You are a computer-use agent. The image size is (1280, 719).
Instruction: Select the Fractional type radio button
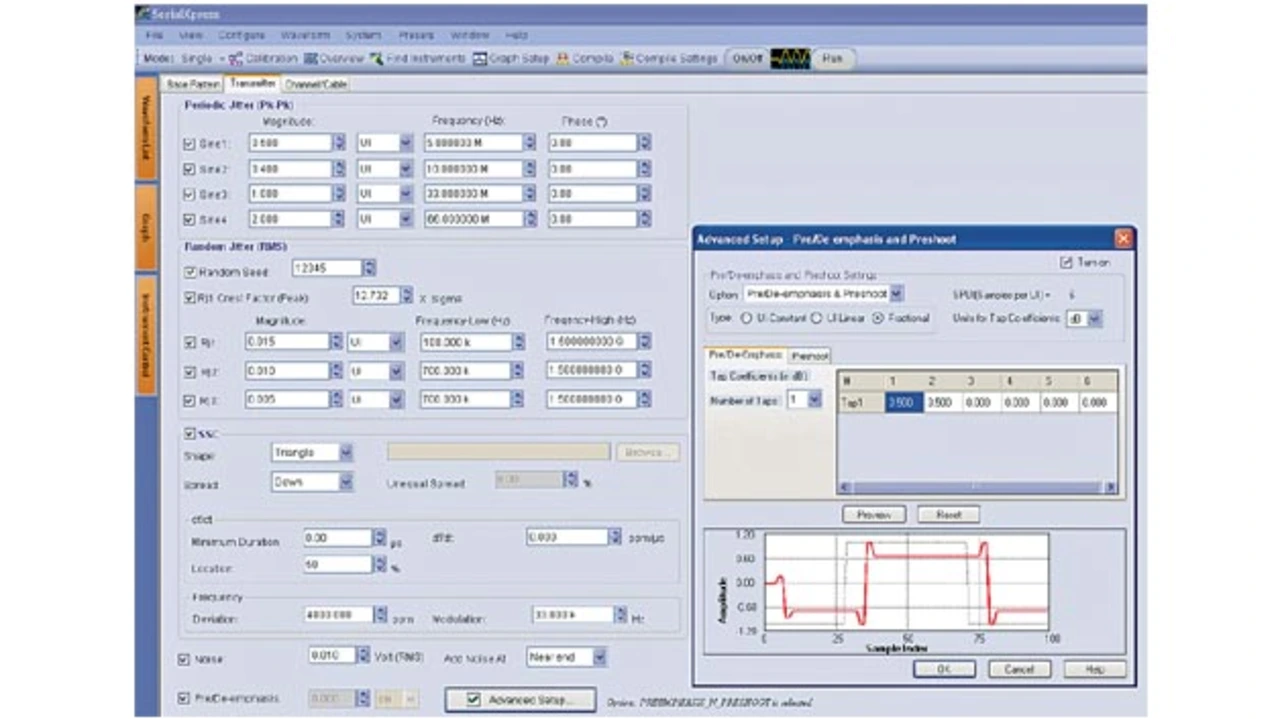point(878,319)
